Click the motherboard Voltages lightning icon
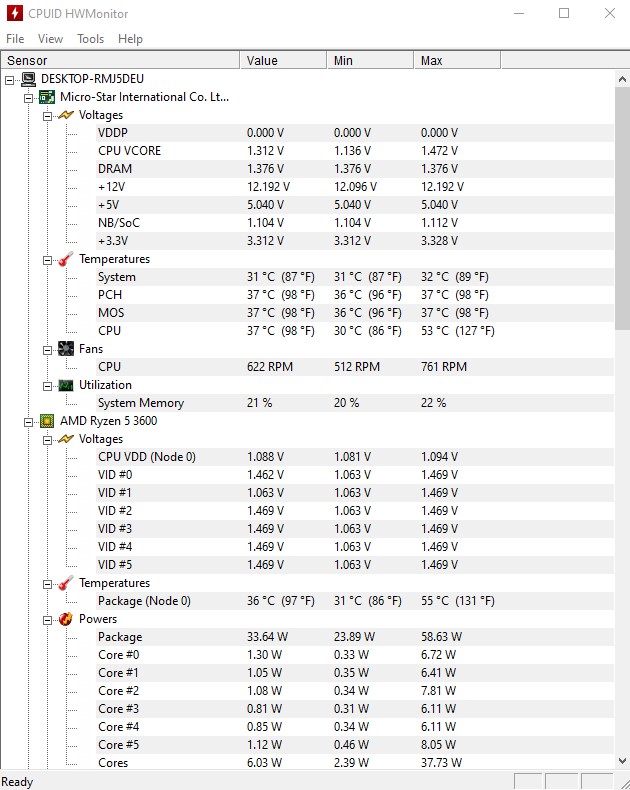 pos(66,115)
